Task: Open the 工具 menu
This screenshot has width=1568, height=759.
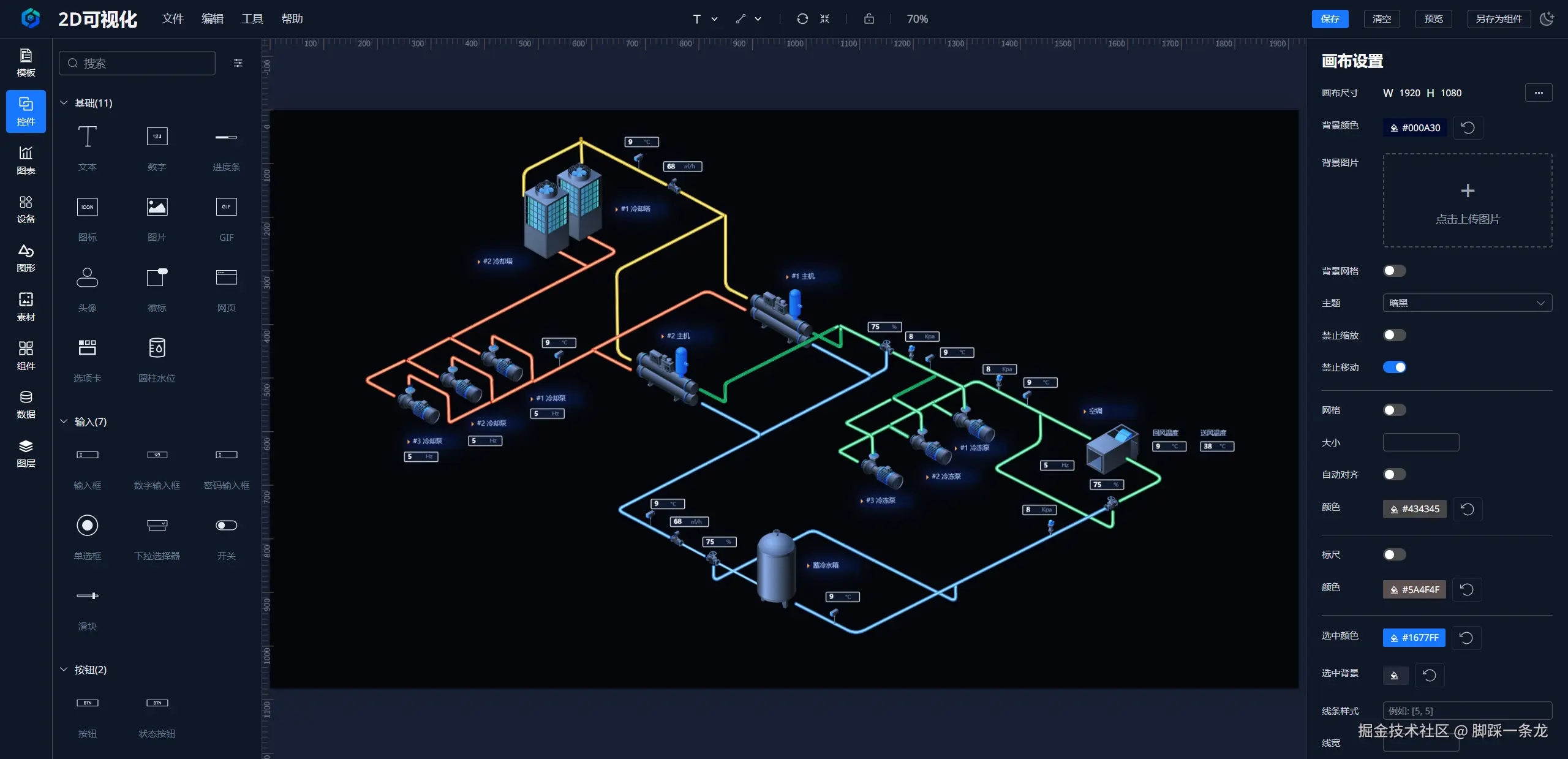Action: [252, 19]
